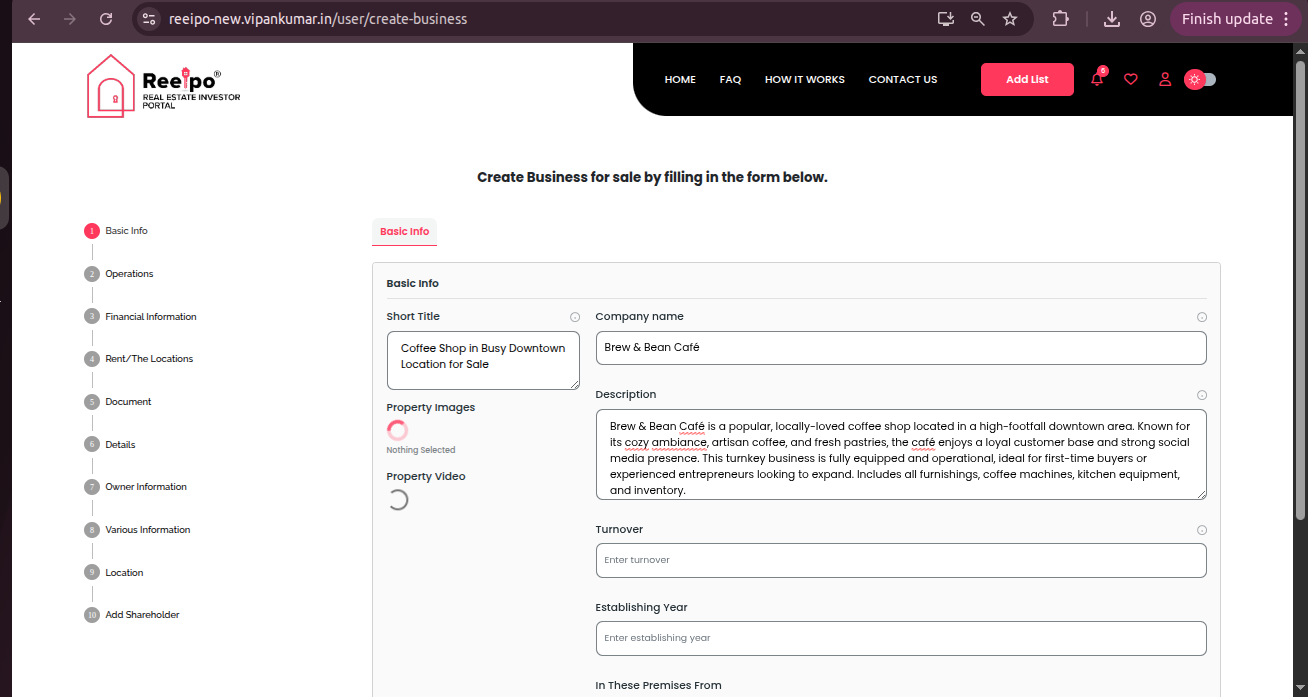Click the user profile icon
1308x697 pixels.
click(x=1164, y=80)
